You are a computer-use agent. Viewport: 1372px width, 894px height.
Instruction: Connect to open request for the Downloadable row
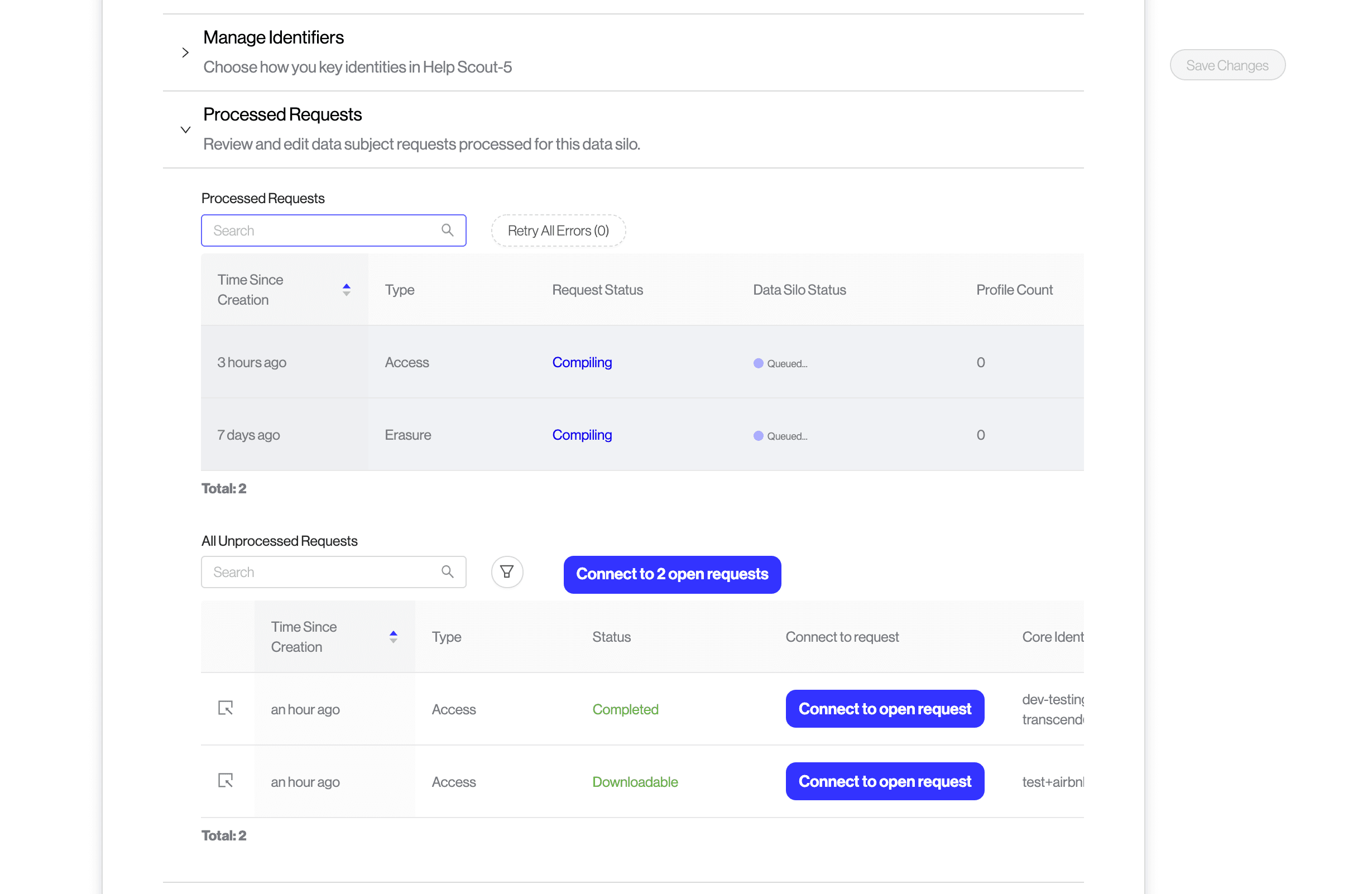pos(884,781)
